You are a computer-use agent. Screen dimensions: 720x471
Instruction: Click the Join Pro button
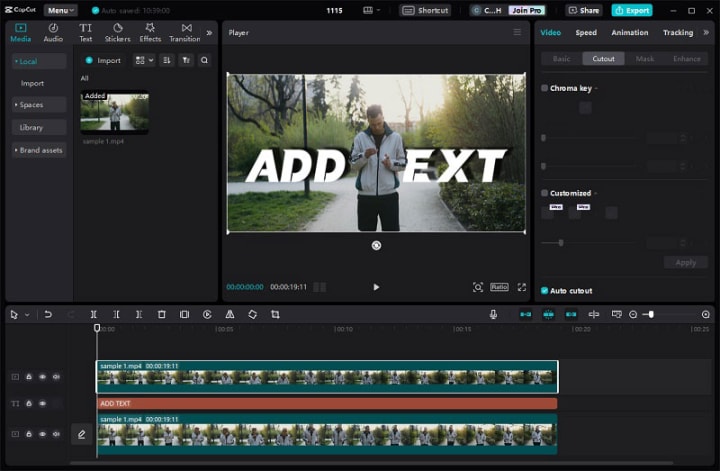tap(527, 10)
